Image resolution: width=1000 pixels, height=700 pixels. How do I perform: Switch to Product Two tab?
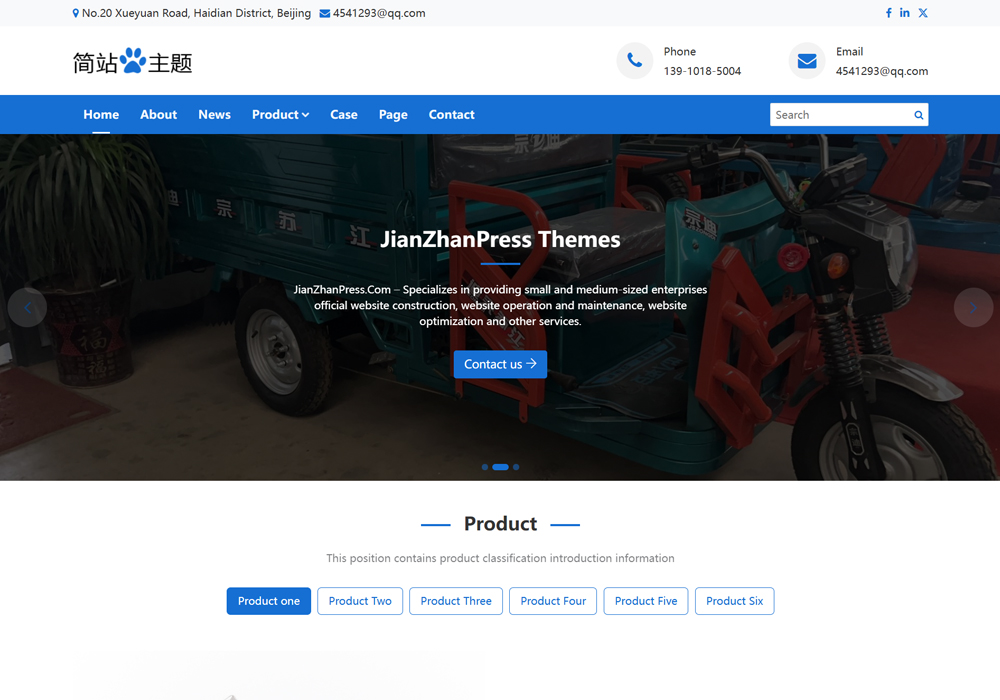click(x=360, y=601)
